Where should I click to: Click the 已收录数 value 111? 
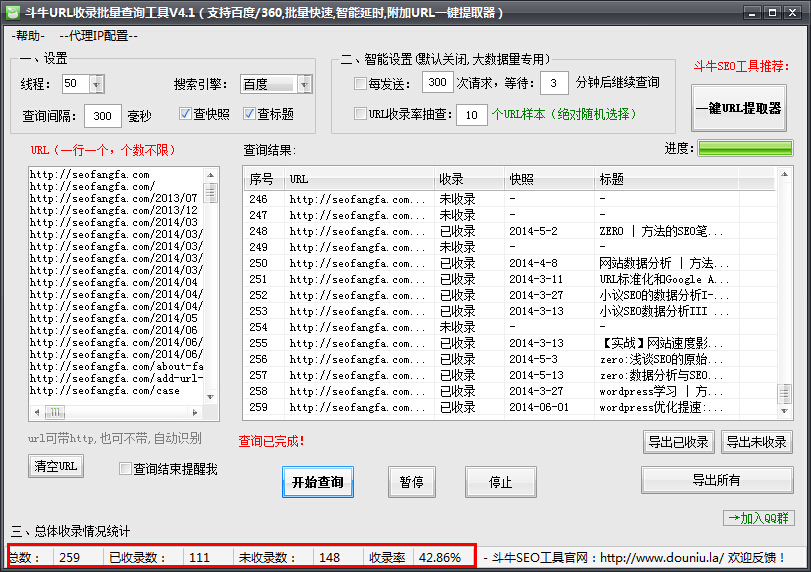199,558
